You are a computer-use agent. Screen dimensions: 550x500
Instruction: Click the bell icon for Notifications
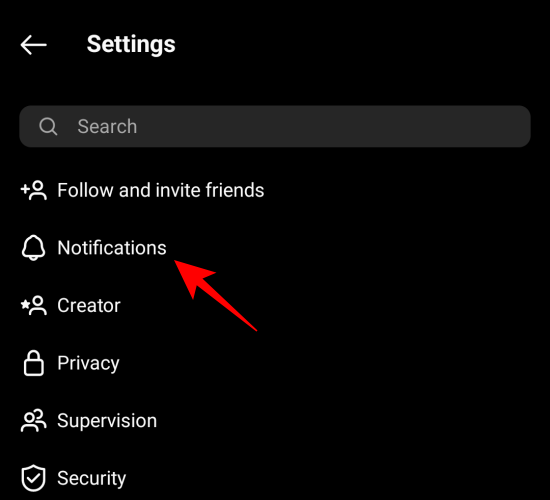click(34, 248)
